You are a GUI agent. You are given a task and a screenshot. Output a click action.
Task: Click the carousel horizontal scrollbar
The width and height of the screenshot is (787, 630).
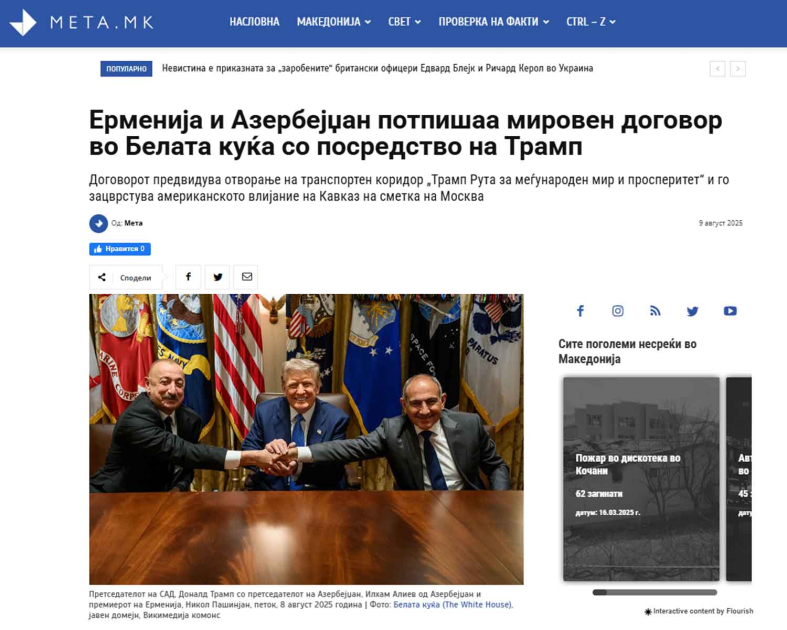pyautogui.click(x=654, y=592)
